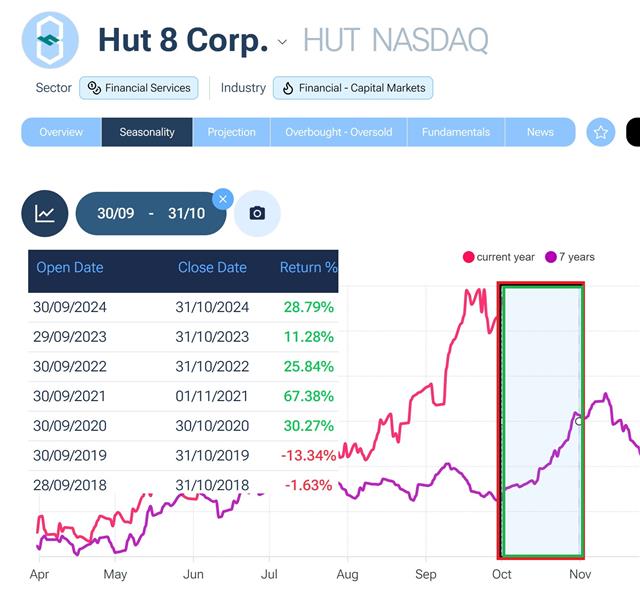Screen dimensions: 640x593
Task: Click the 30/09 - 31/10 date range button
Action: (150, 213)
